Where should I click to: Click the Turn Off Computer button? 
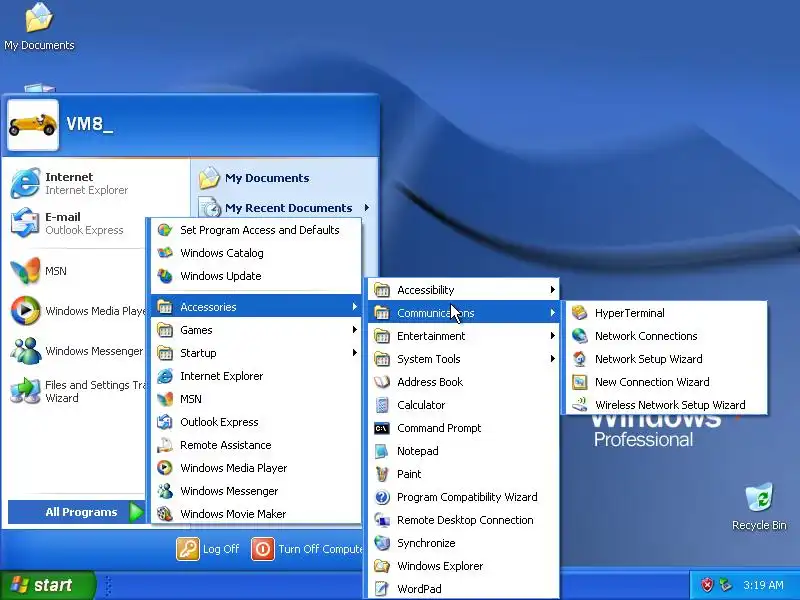point(307,549)
